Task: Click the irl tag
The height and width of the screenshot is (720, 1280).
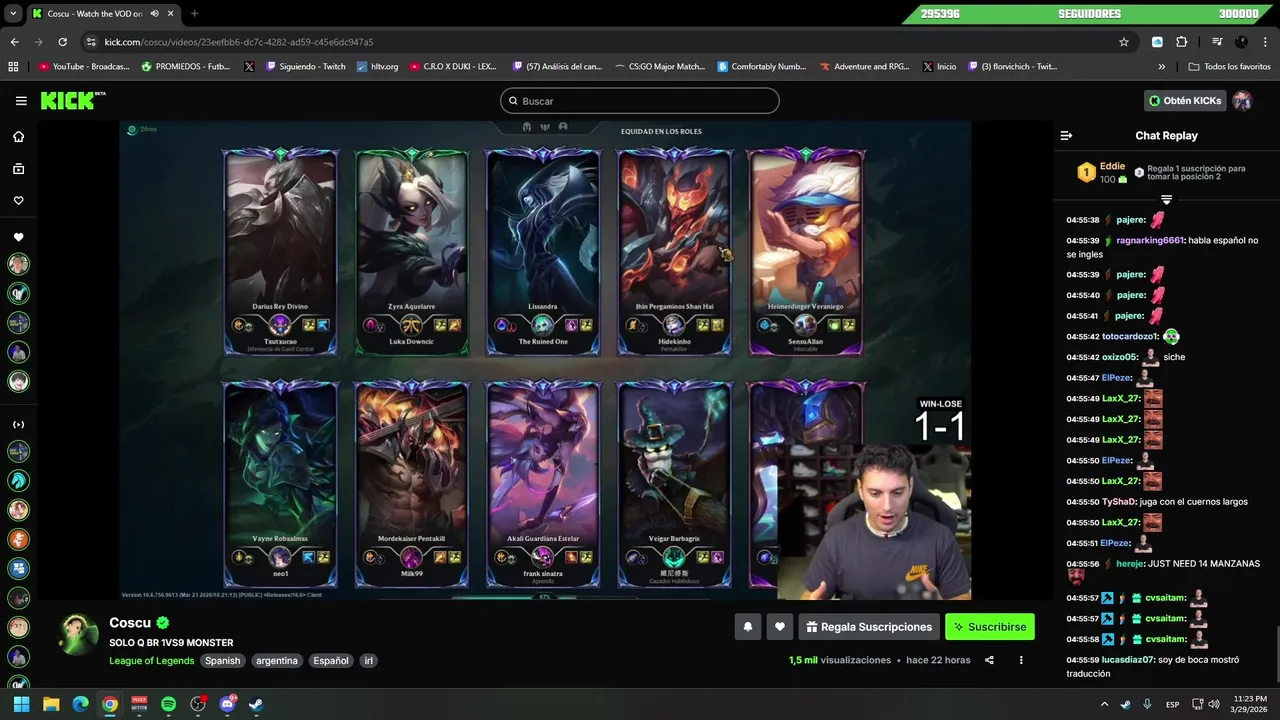Action: coord(368,660)
